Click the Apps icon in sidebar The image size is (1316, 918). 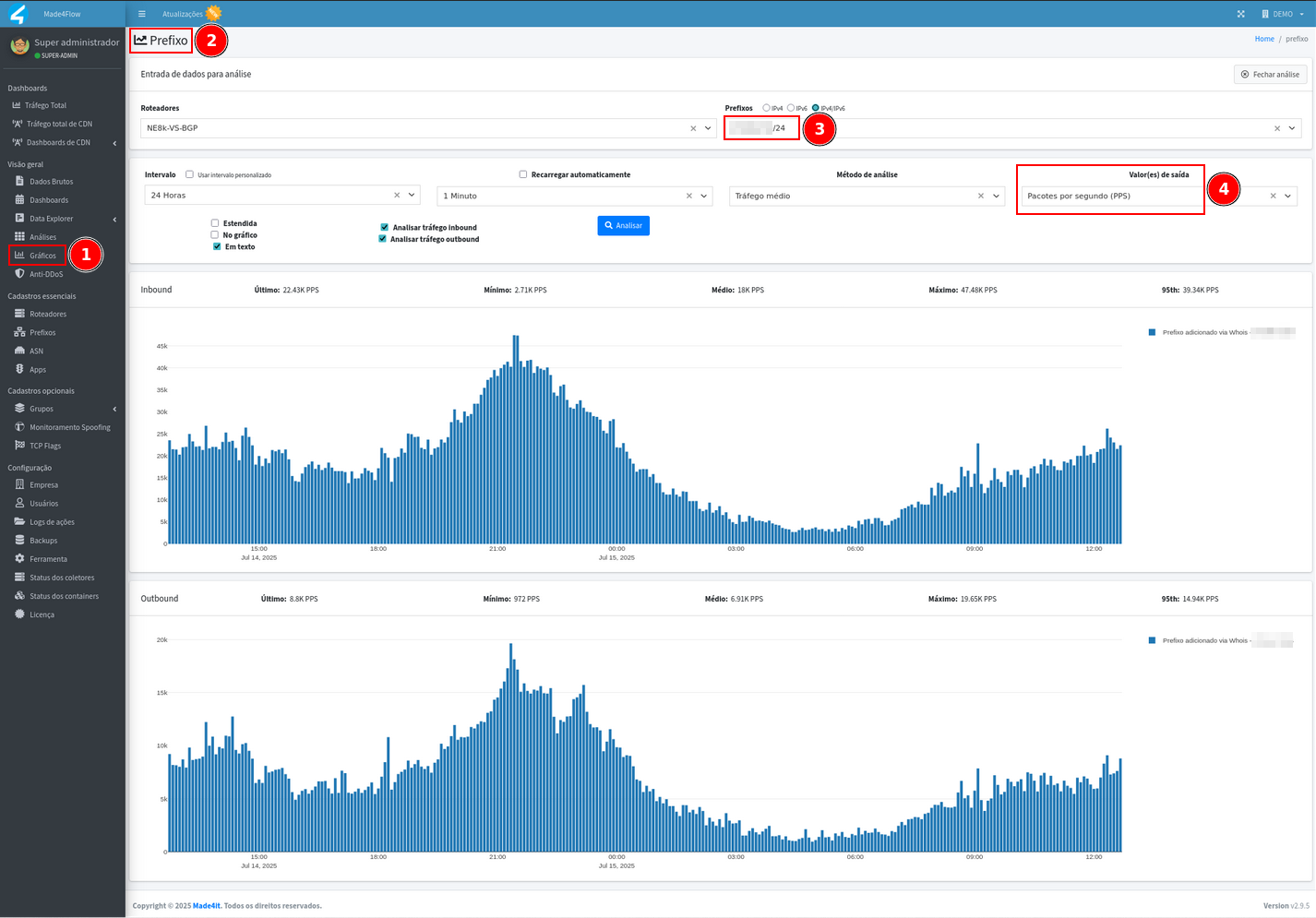(x=19, y=369)
